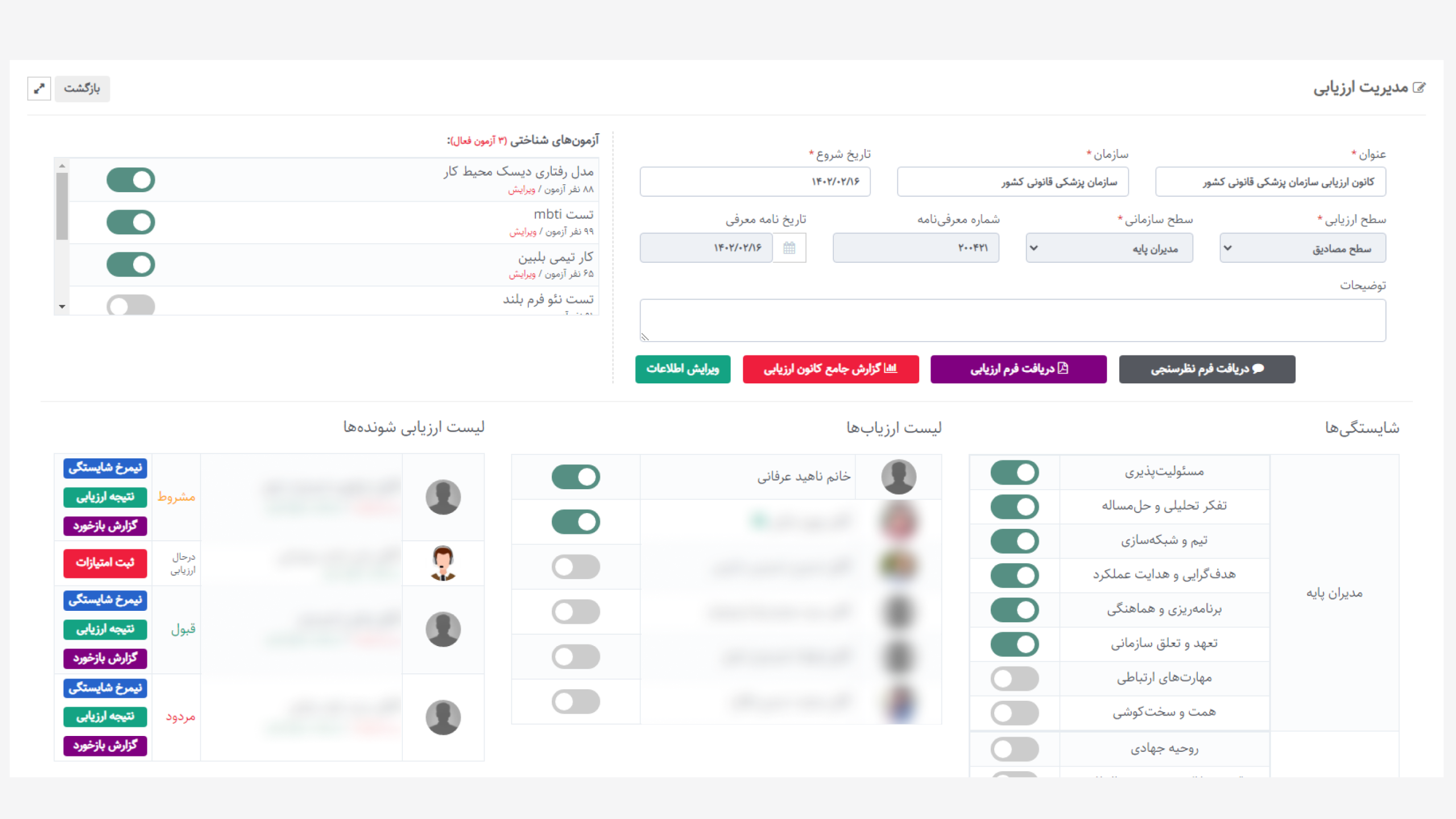1456x819 pixels.
Task: Click the بازگشت back button
Action: 82,89
